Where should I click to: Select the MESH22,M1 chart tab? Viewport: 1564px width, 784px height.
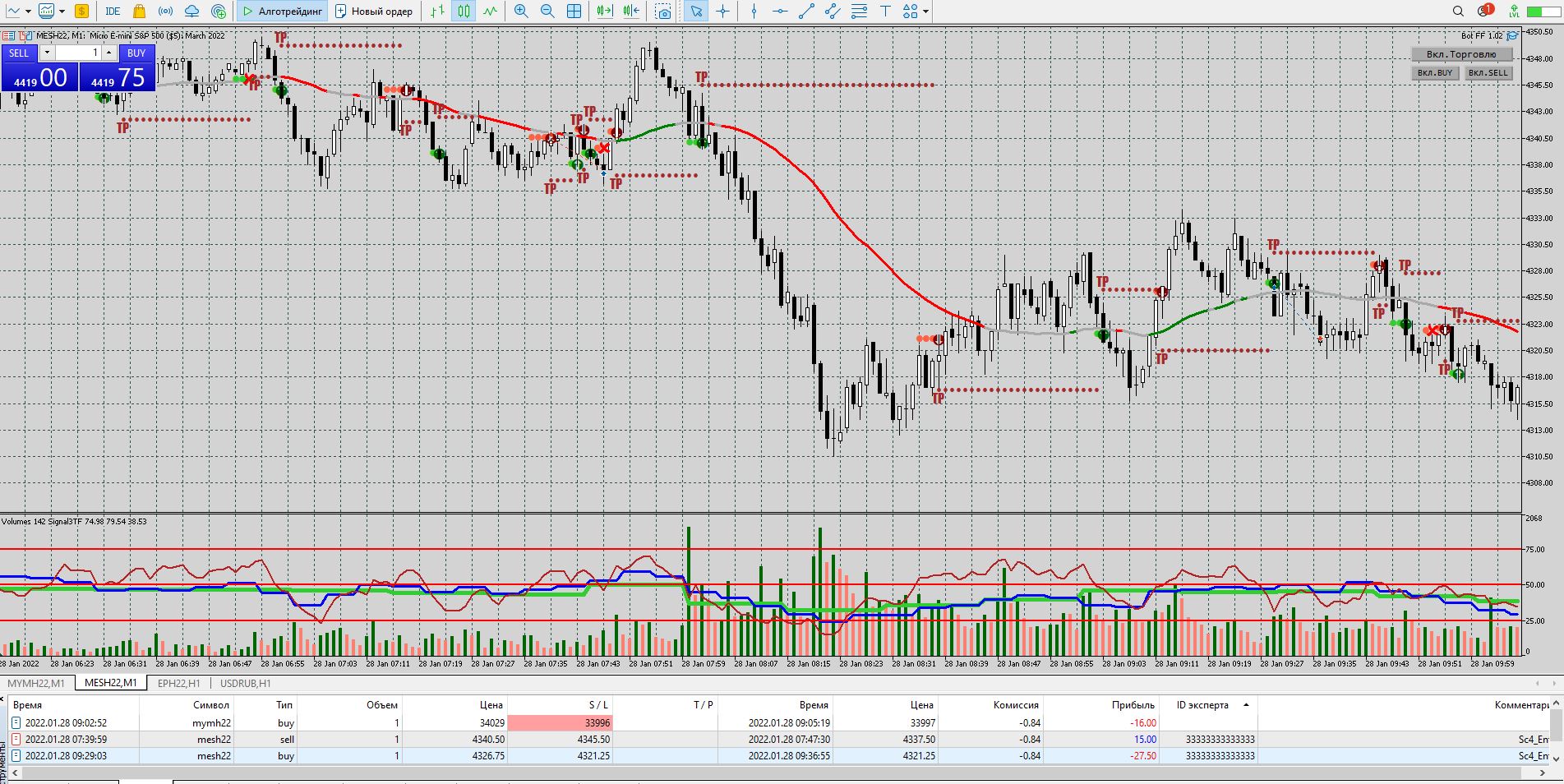tap(110, 683)
